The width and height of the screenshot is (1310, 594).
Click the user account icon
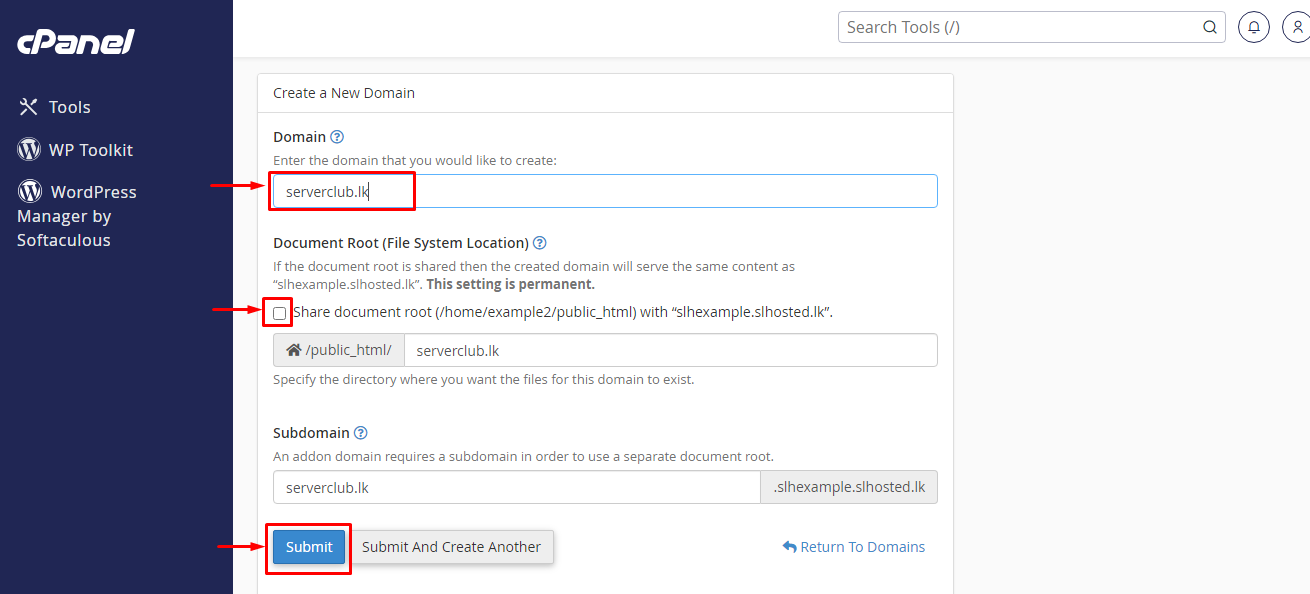click(x=1297, y=27)
